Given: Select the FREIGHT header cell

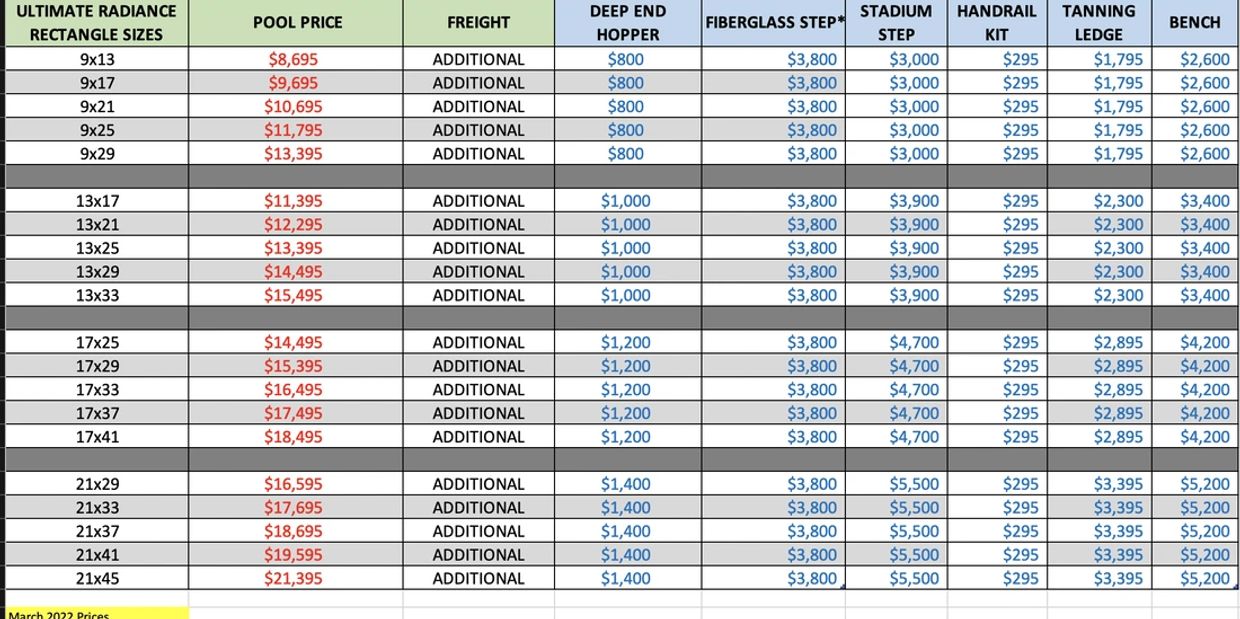Looking at the screenshot, I should click(x=478, y=22).
